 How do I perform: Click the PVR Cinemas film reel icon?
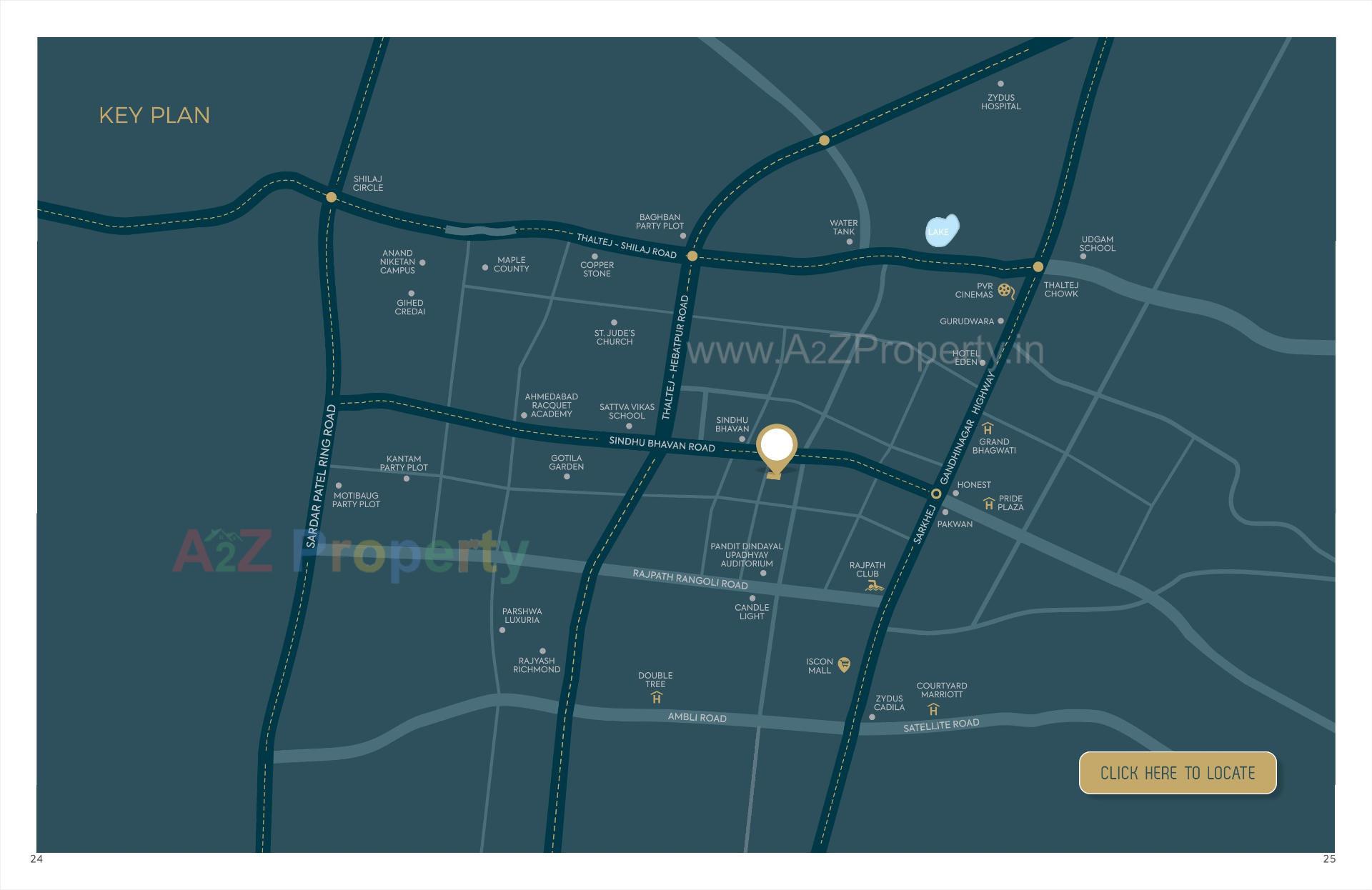click(1004, 290)
